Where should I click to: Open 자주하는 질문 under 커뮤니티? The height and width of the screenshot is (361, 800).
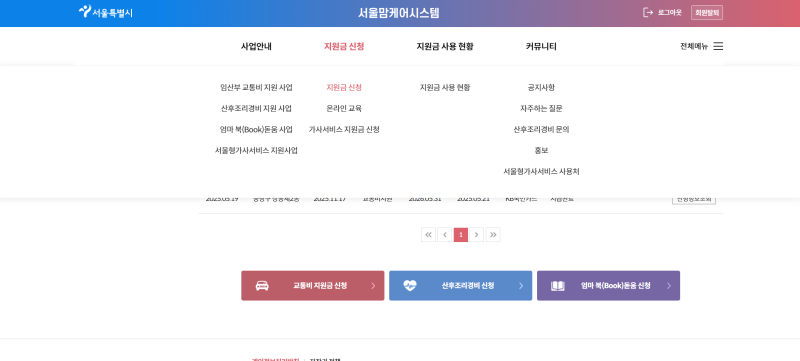pos(541,109)
